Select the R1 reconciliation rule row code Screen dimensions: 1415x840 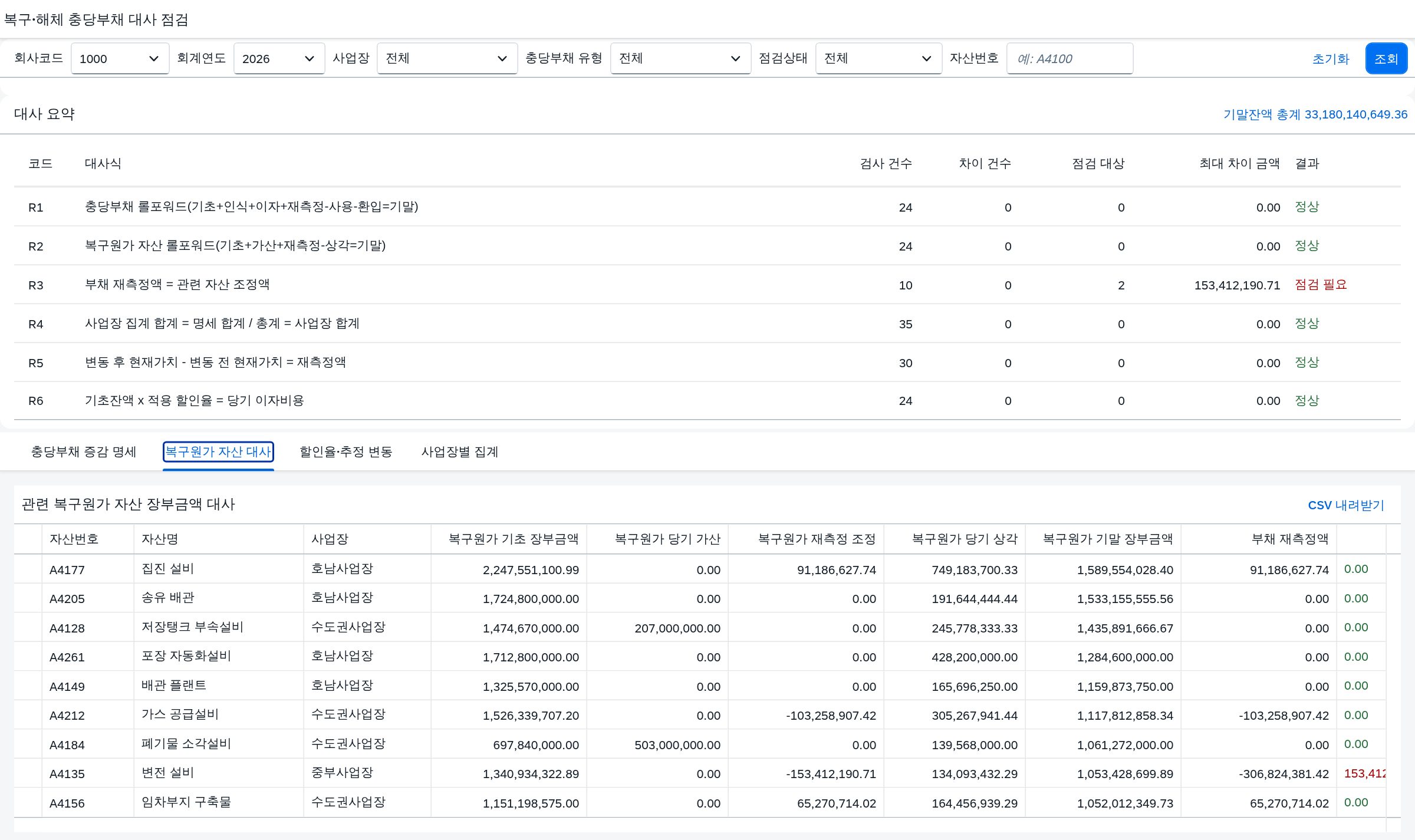[36, 207]
